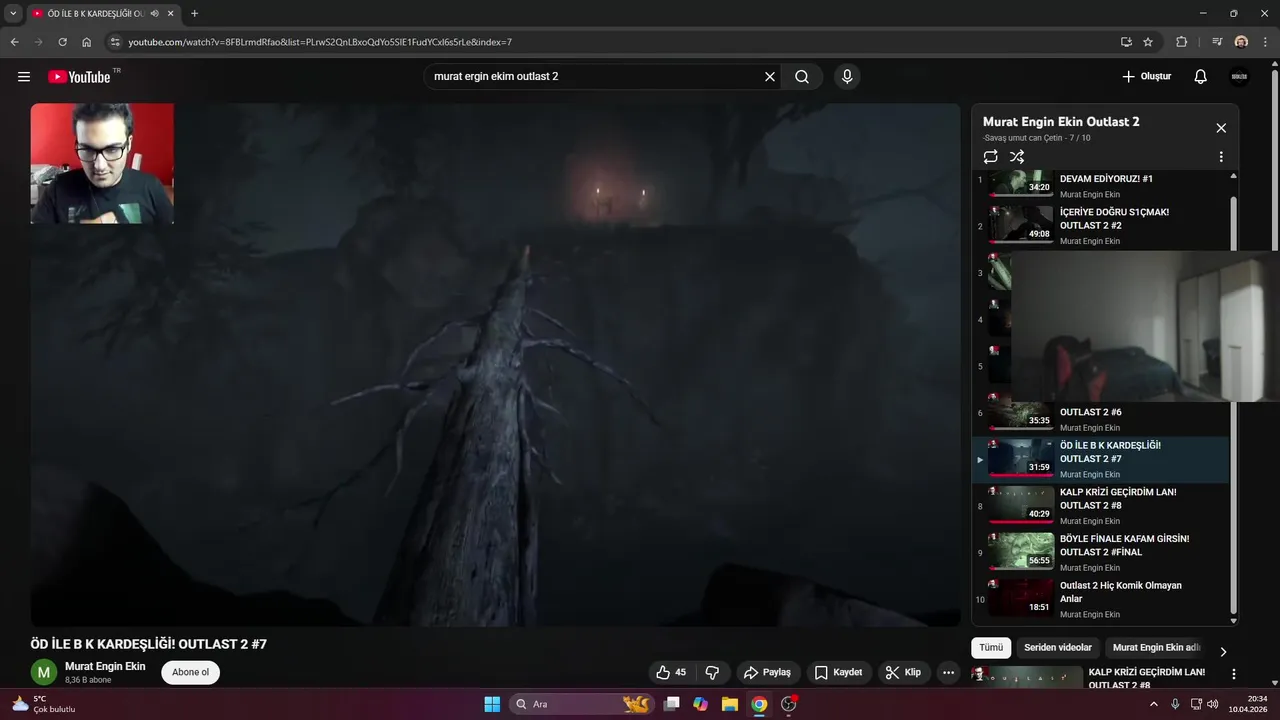Viewport: 1280px width, 720px height.
Task: Like the video with 45 likes
Action: pos(671,673)
